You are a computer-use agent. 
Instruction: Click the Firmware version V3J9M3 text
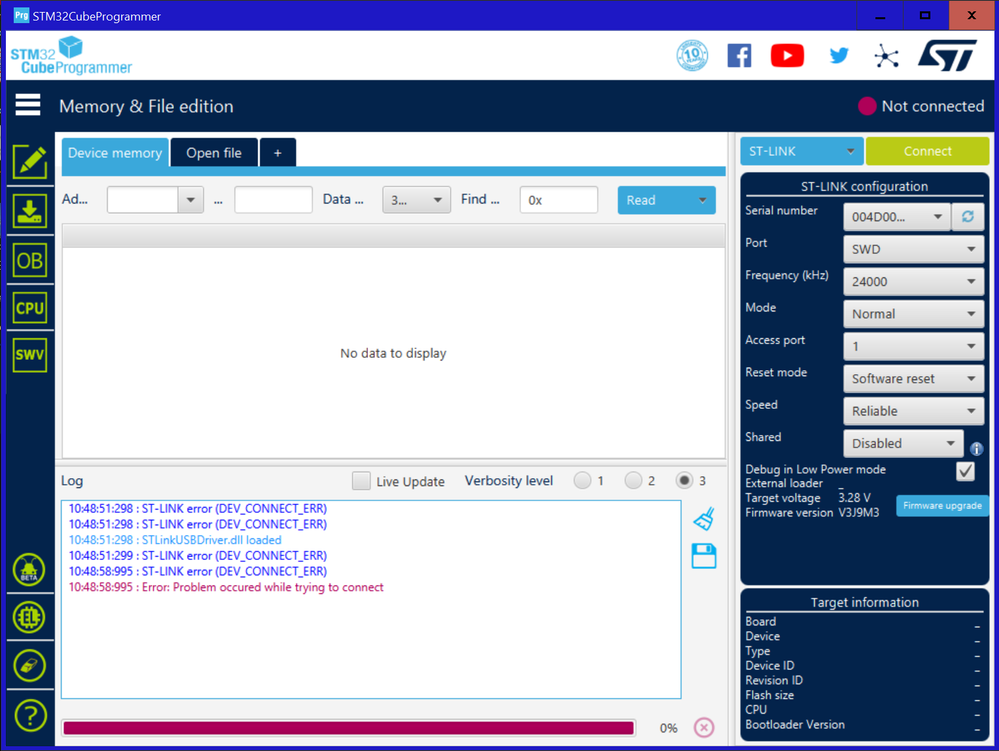coord(812,513)
